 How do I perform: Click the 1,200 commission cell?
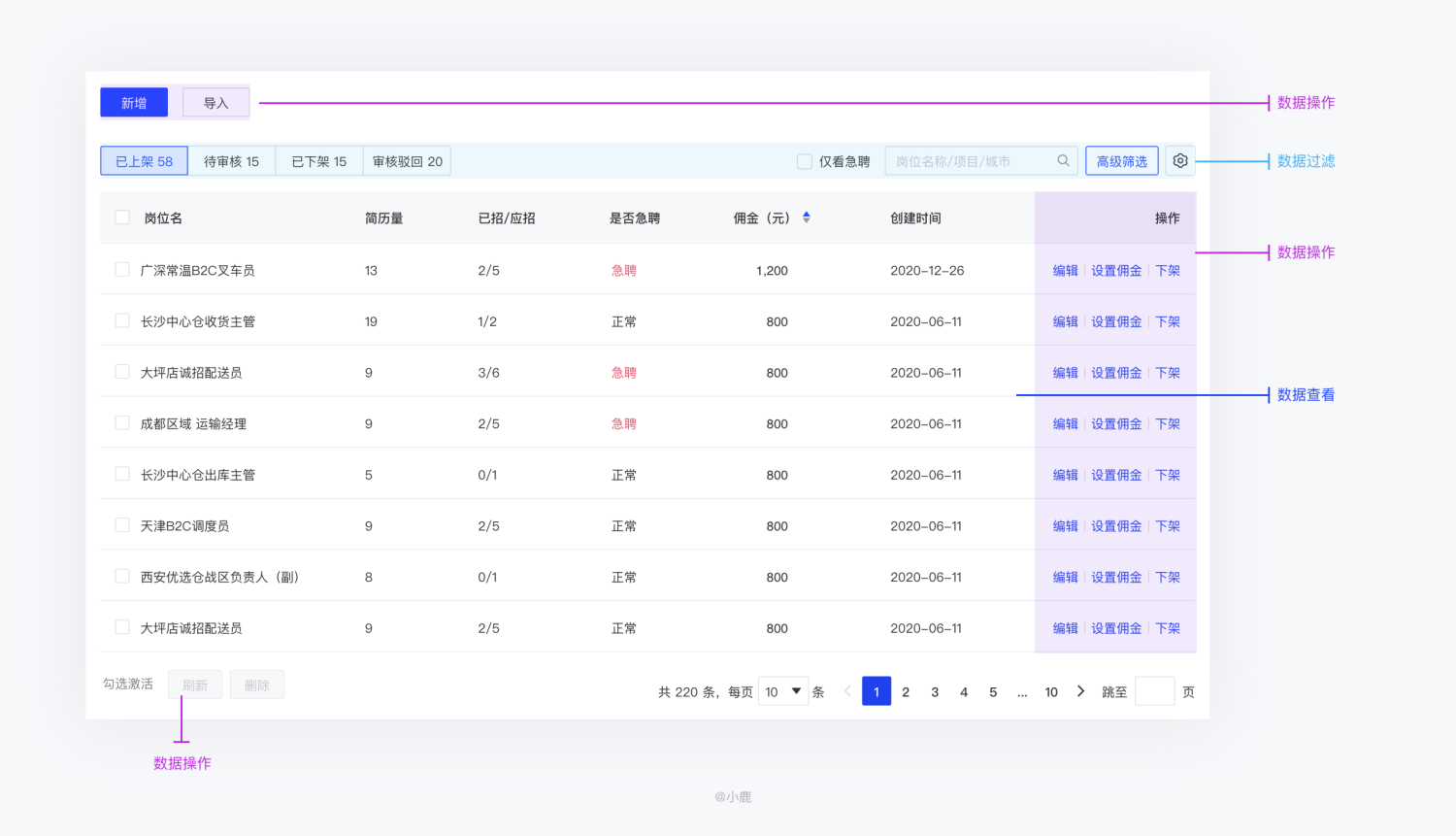772,271
